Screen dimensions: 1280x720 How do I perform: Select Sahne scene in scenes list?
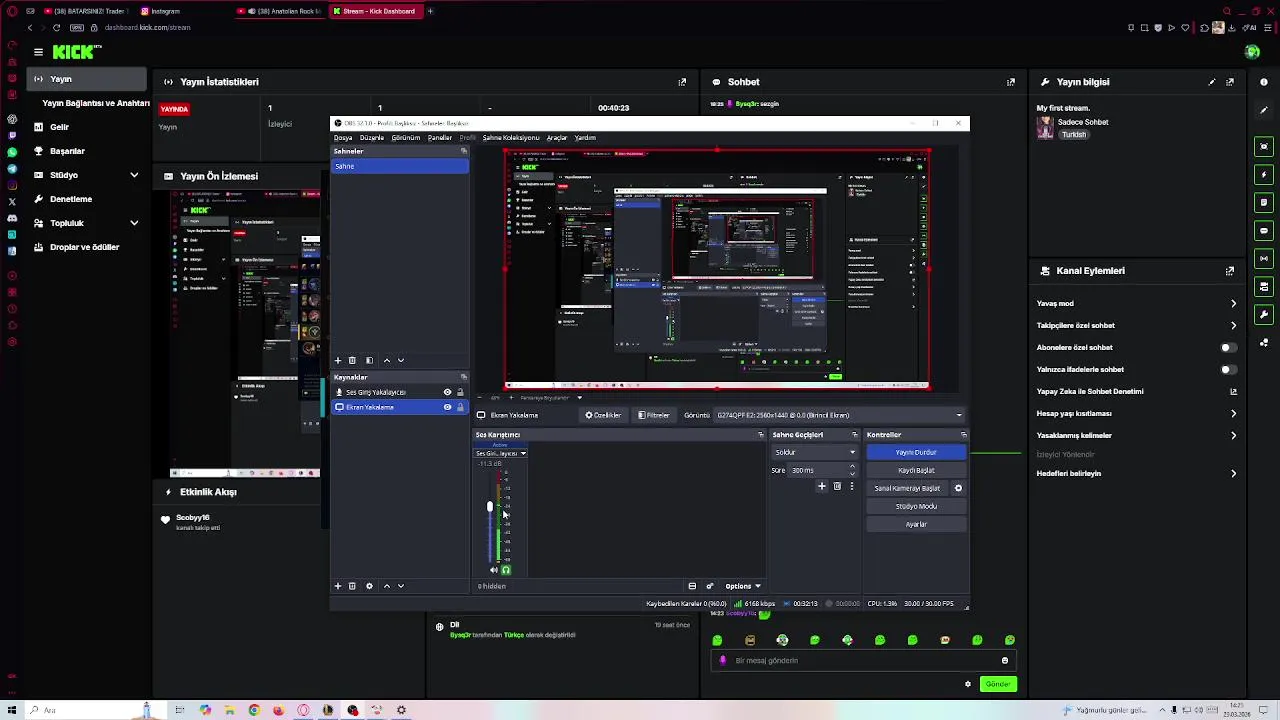click(x=400, y=166)
